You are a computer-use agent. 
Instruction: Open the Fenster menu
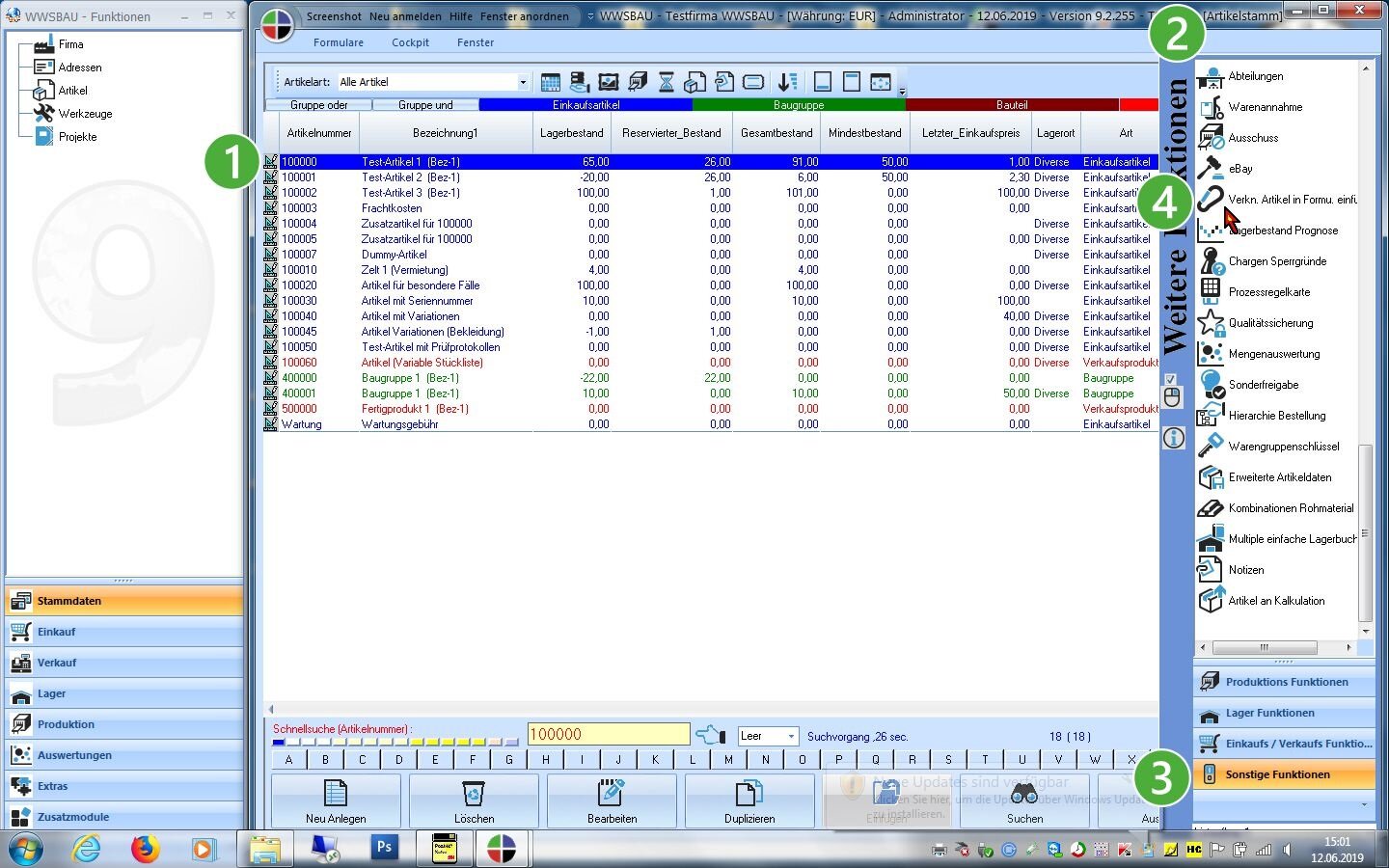476,42
